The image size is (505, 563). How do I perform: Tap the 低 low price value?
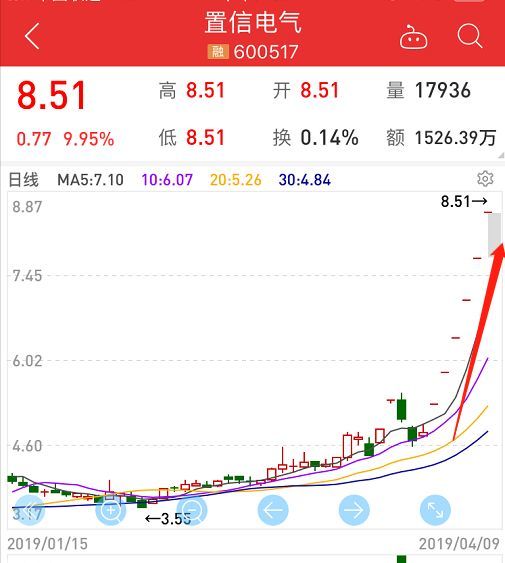pos(205,138)
